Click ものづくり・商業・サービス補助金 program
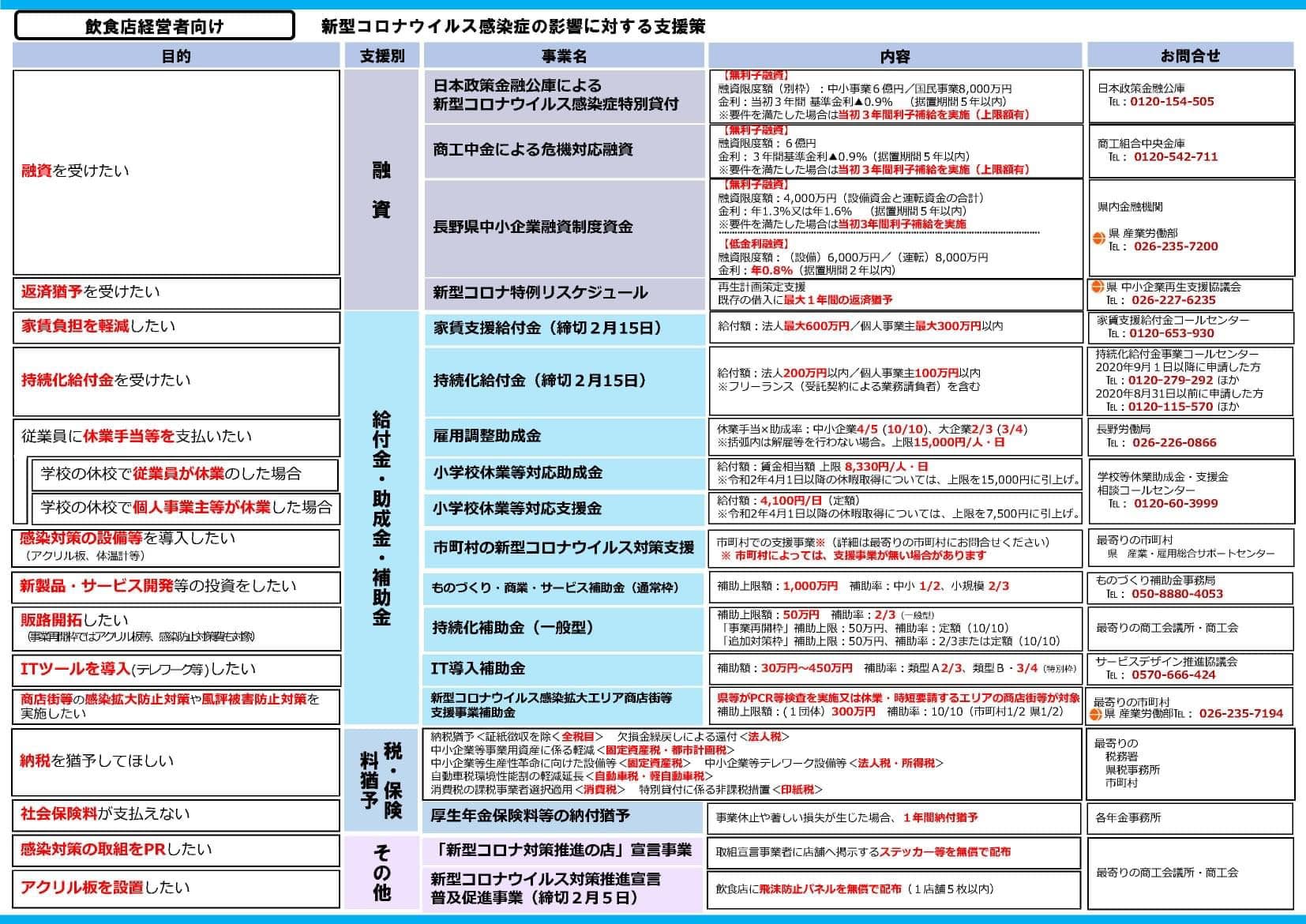 [x=564, y=588]
